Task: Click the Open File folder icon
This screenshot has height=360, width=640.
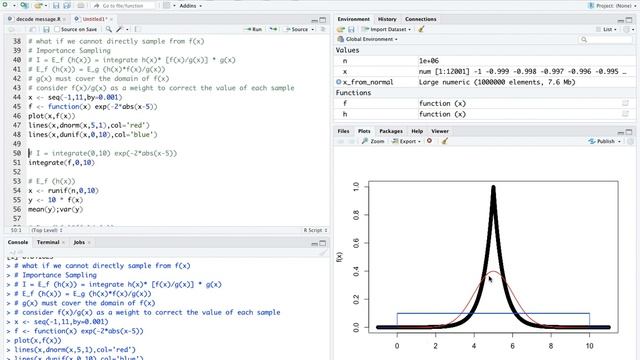Action: click(38, 6)
